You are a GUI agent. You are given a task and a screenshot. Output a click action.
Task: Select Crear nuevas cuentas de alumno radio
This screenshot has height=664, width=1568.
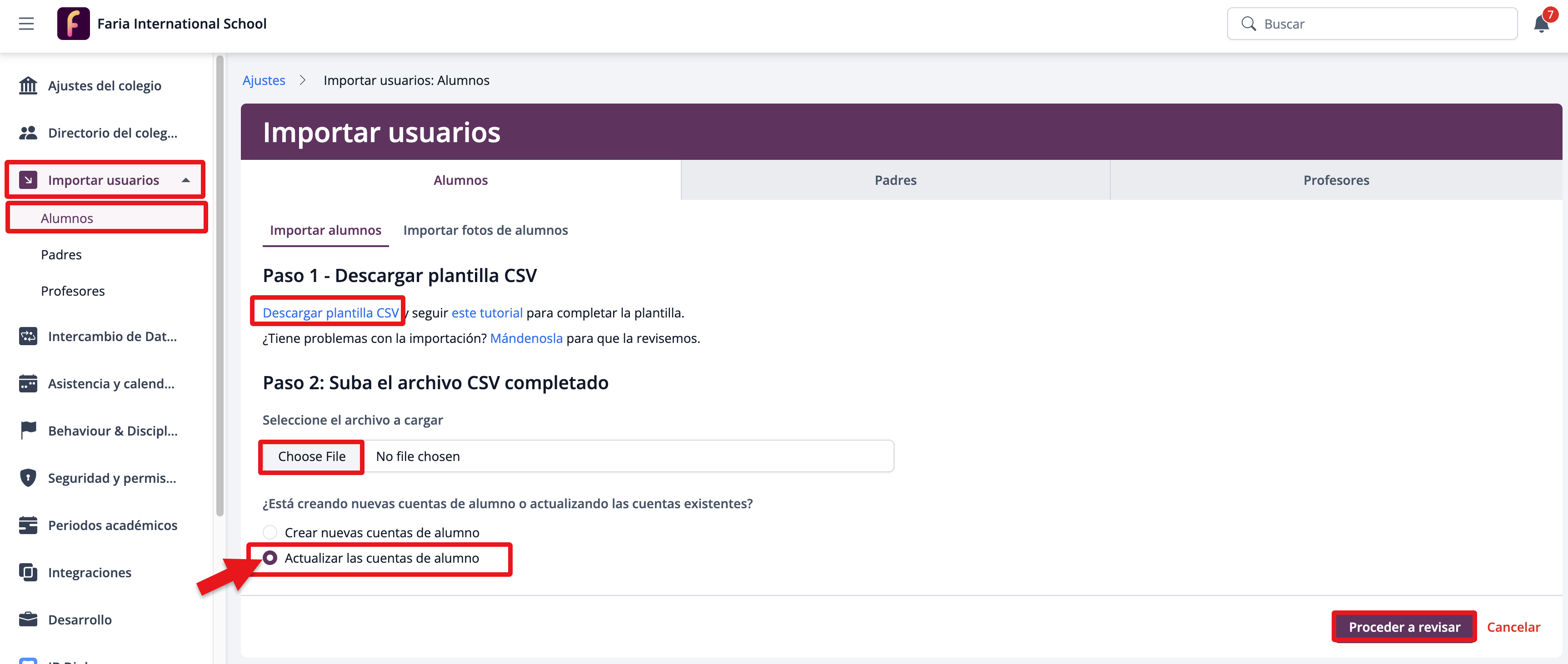270,533
